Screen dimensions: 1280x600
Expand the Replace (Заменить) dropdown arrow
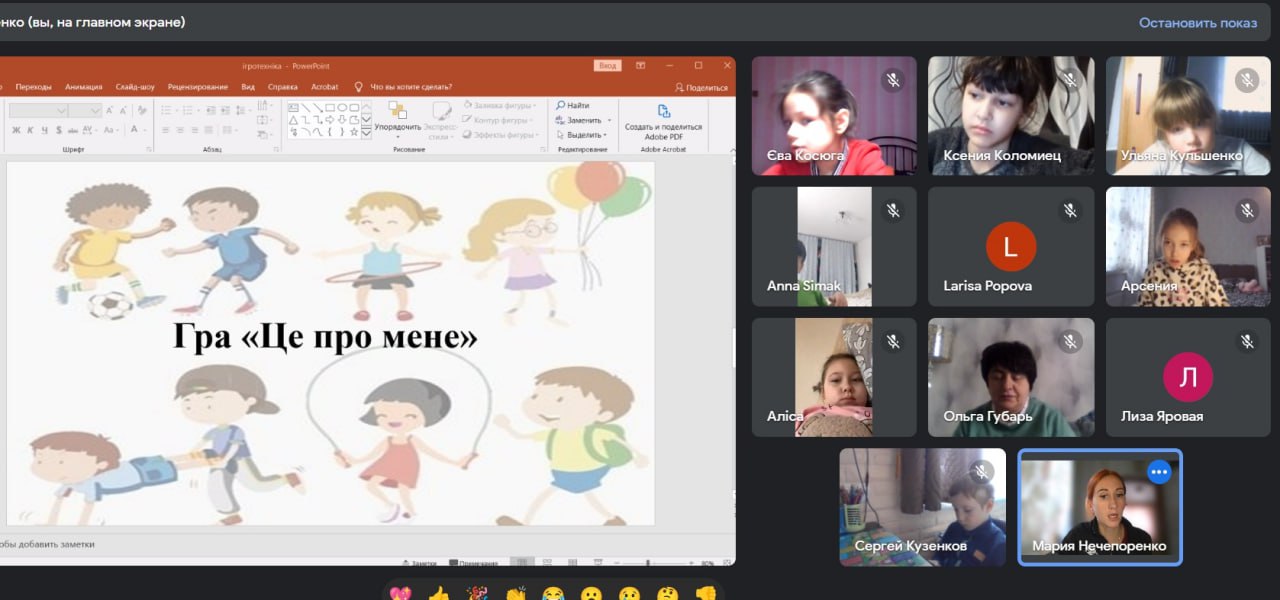[x=610, y=120]
